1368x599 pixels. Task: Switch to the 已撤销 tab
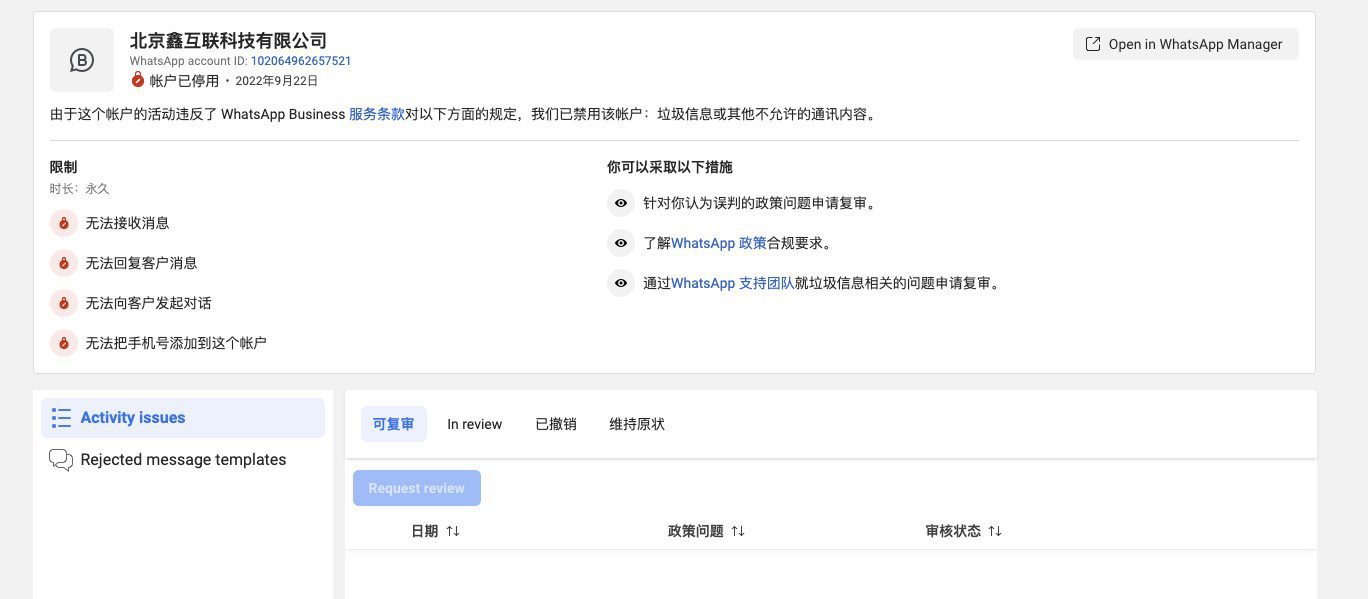(556, 424)
